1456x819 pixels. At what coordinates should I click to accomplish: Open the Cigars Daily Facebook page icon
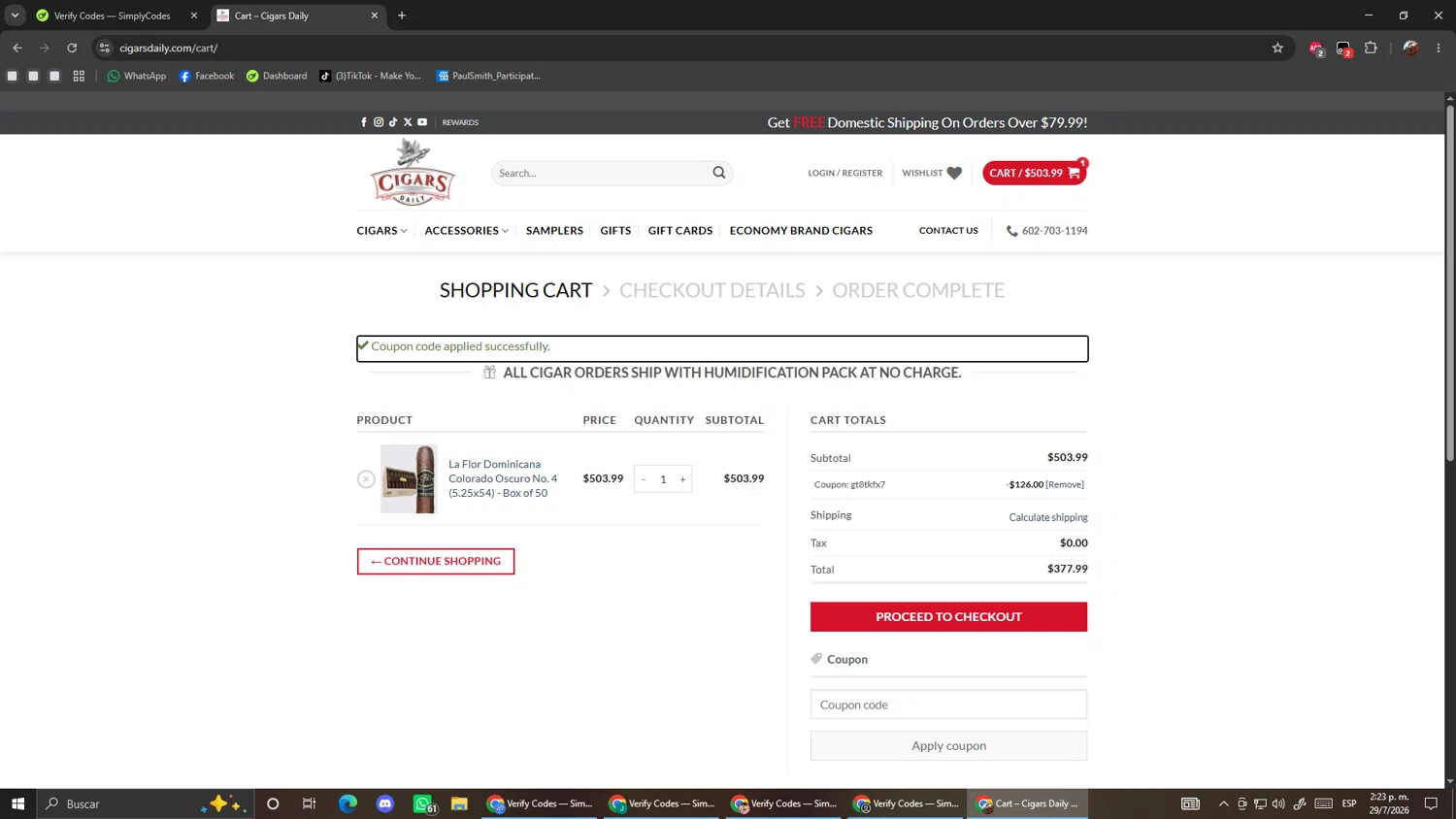click(x=364, y=122)
